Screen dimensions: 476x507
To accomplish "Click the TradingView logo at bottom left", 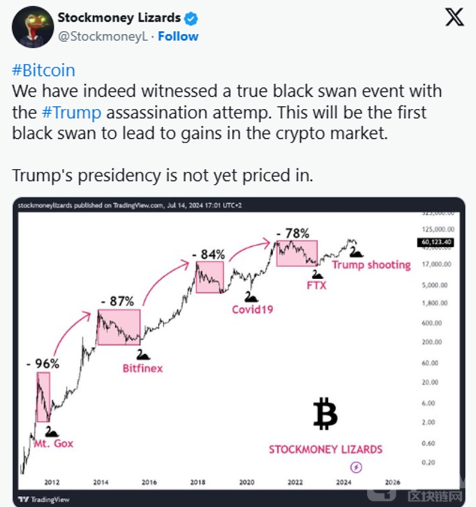I will [44, 499].
